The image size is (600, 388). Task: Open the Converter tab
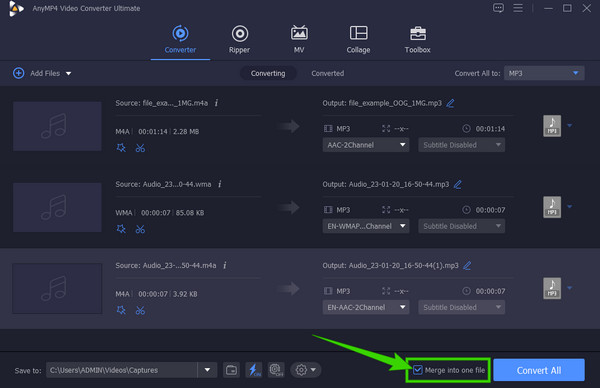click(180, 39)
